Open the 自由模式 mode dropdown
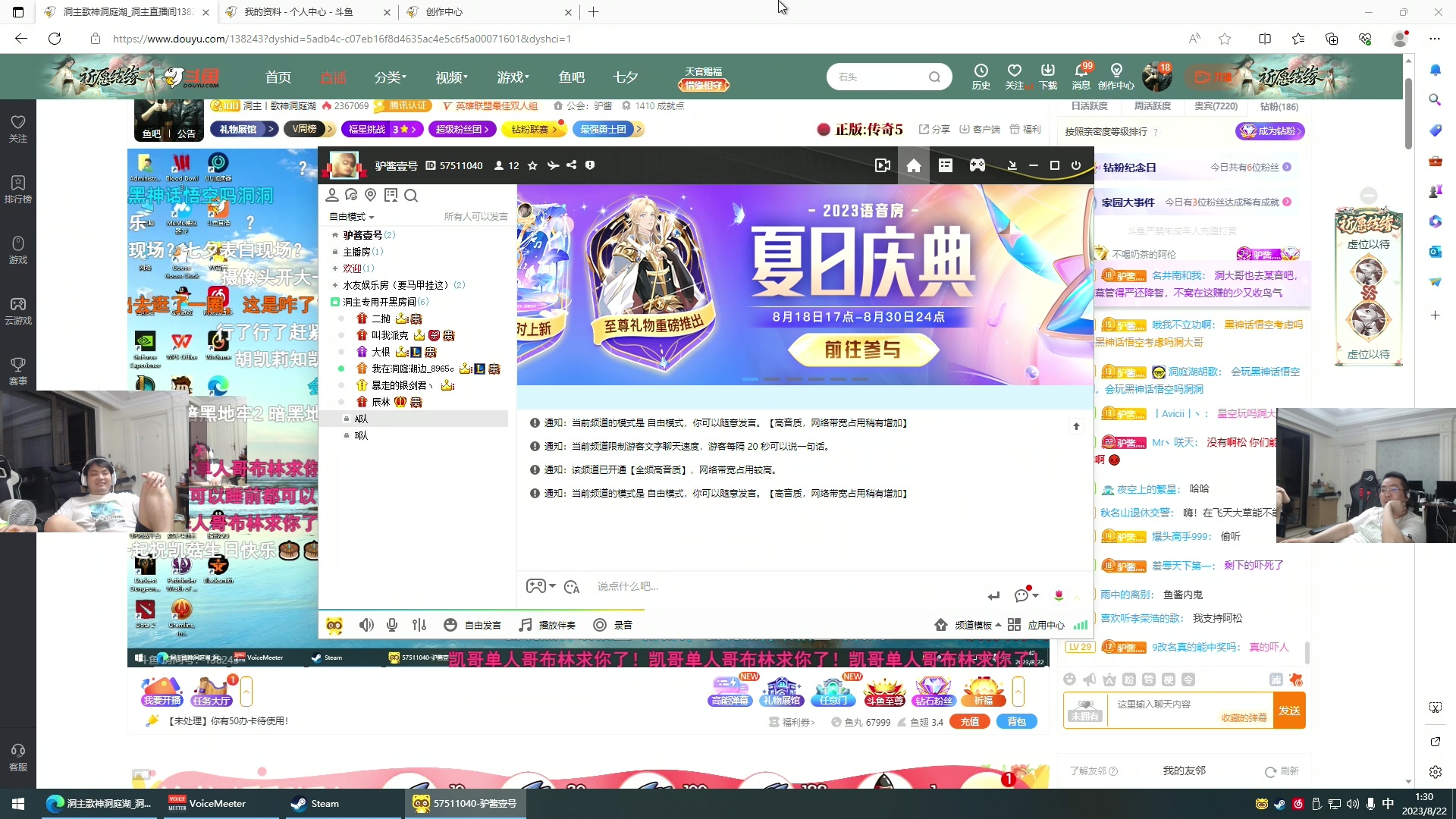The height and width of the screenshot is (819, 1456). pos(352,217)
